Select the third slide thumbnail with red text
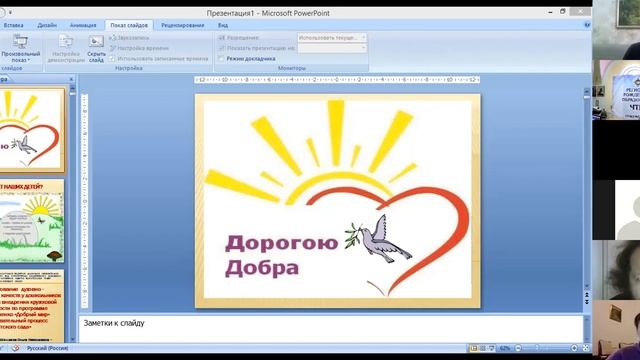Viewport: 640px width, 360px height. click(32, 305)
